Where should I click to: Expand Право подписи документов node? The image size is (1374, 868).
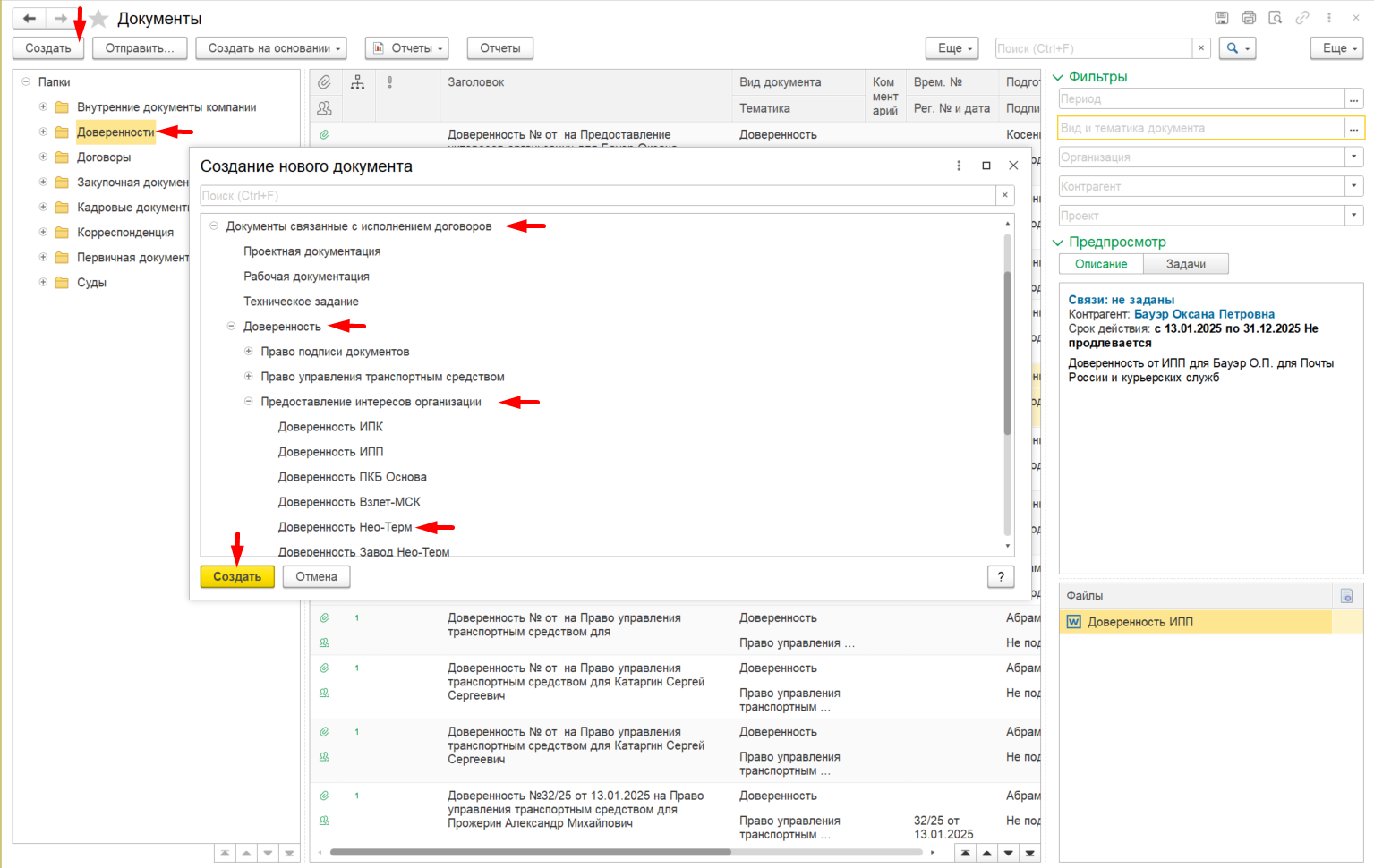pyautogui.click(x=249, y=352)
